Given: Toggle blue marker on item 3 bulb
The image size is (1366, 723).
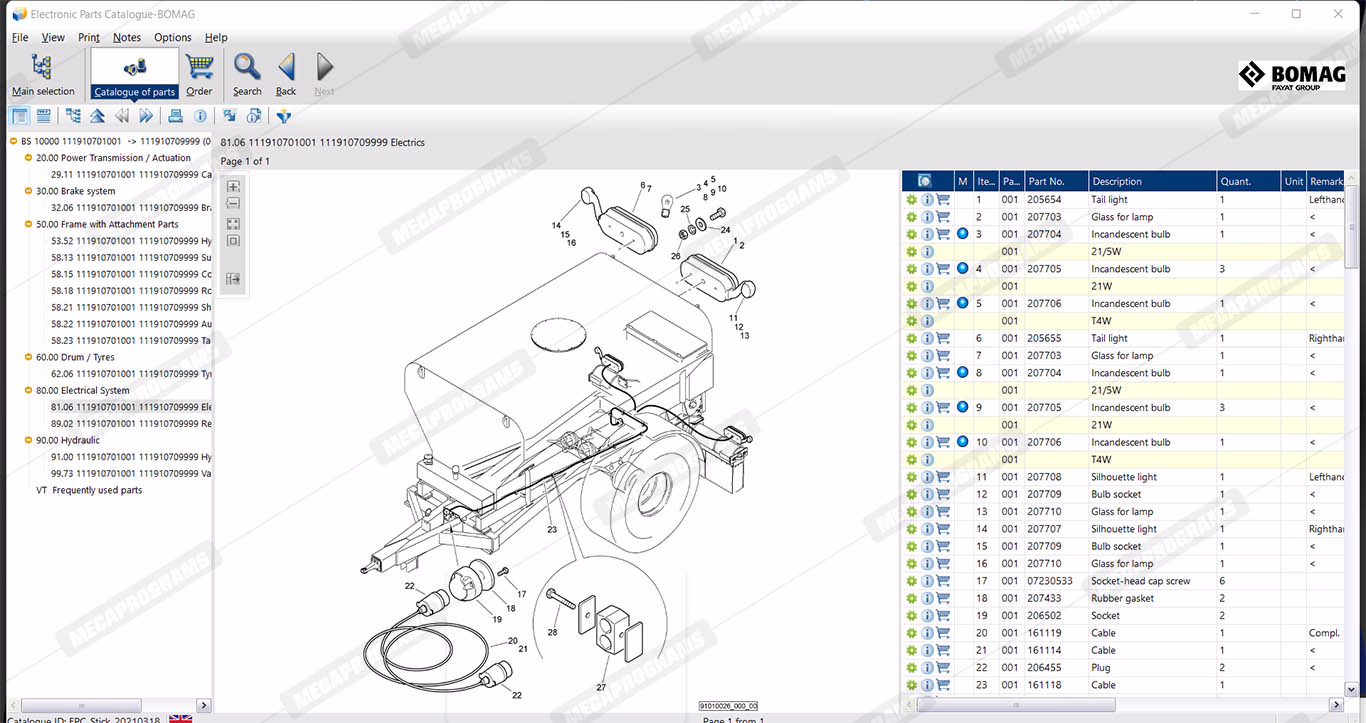Looking at the screenshot, I should coord(962,234).
